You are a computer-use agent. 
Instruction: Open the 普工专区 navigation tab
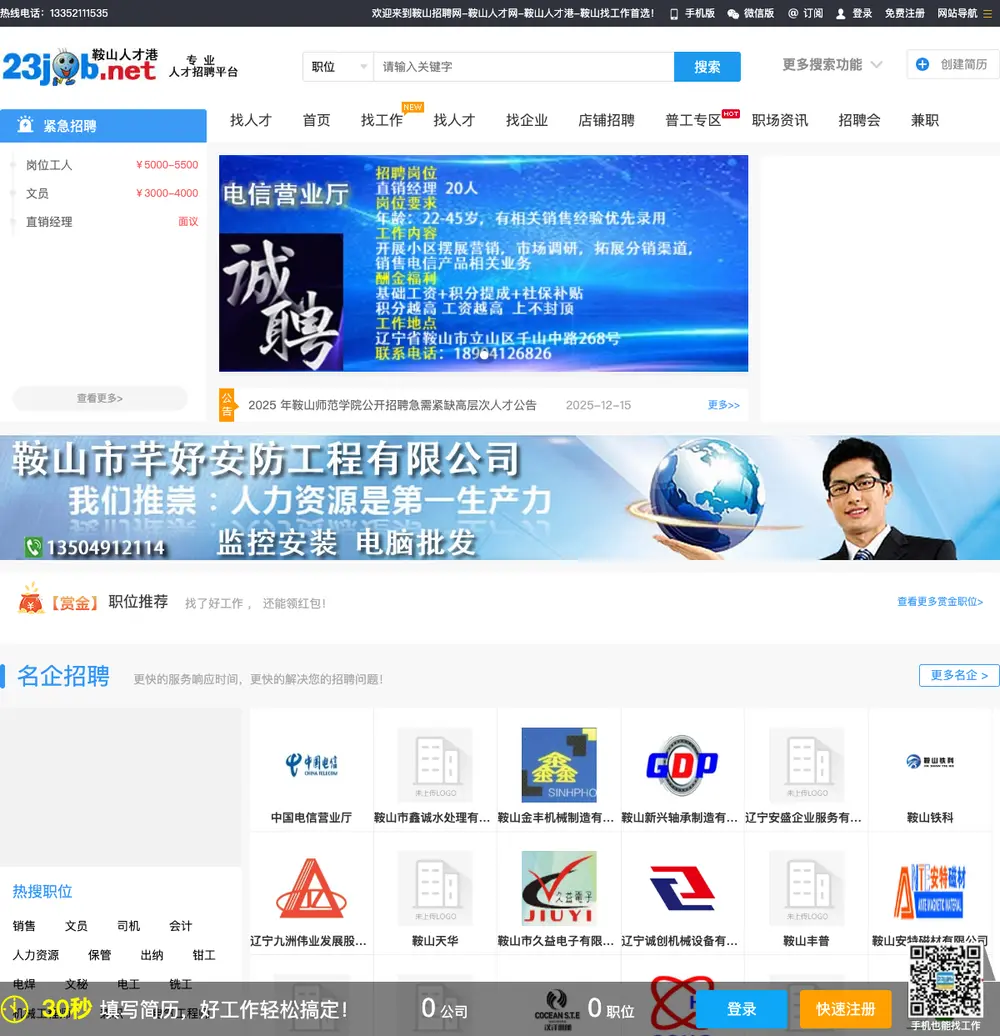693,120
